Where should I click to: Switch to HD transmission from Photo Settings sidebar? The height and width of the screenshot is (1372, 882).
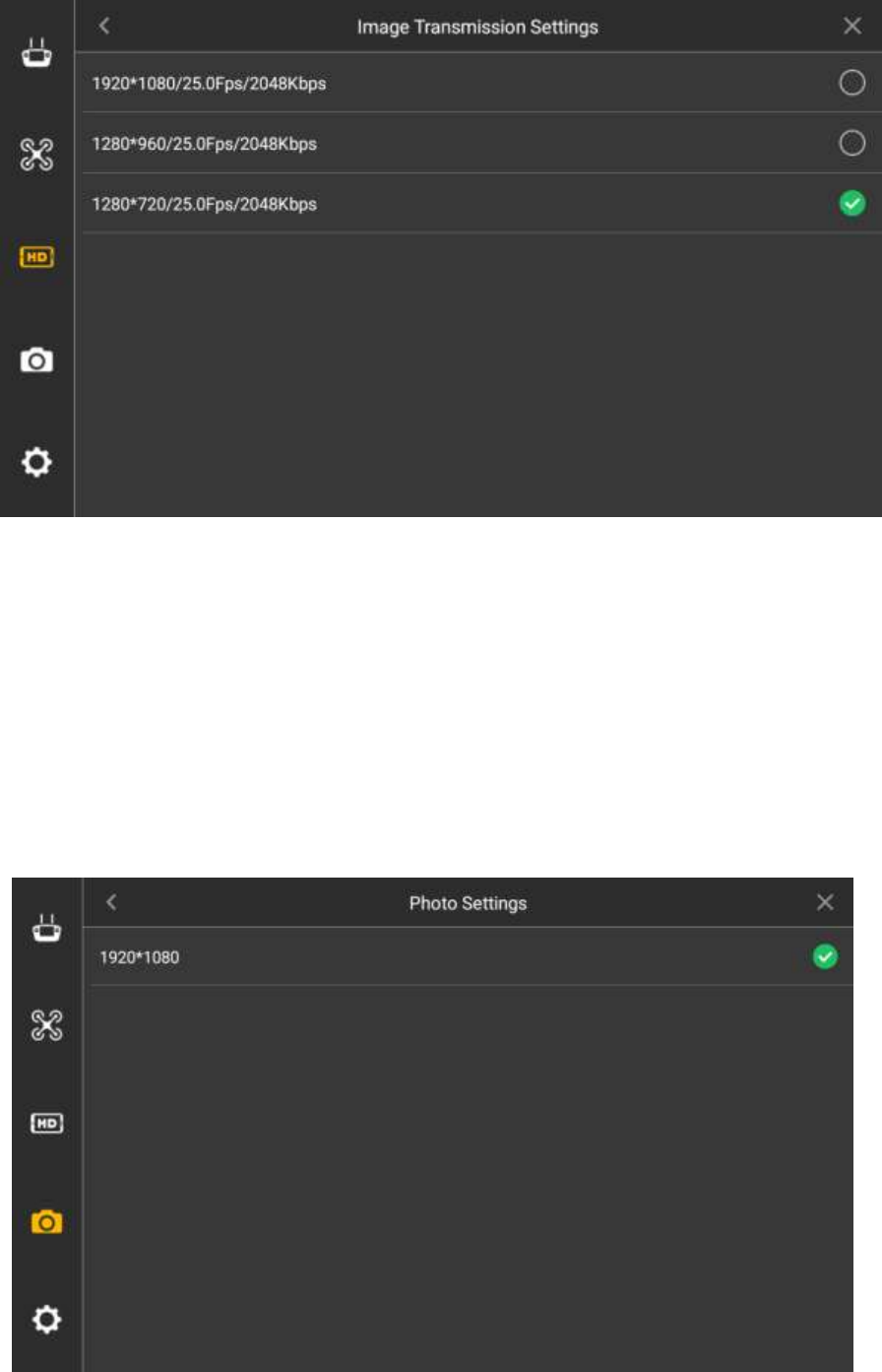pyautogui.click(x=47, y=1123)
